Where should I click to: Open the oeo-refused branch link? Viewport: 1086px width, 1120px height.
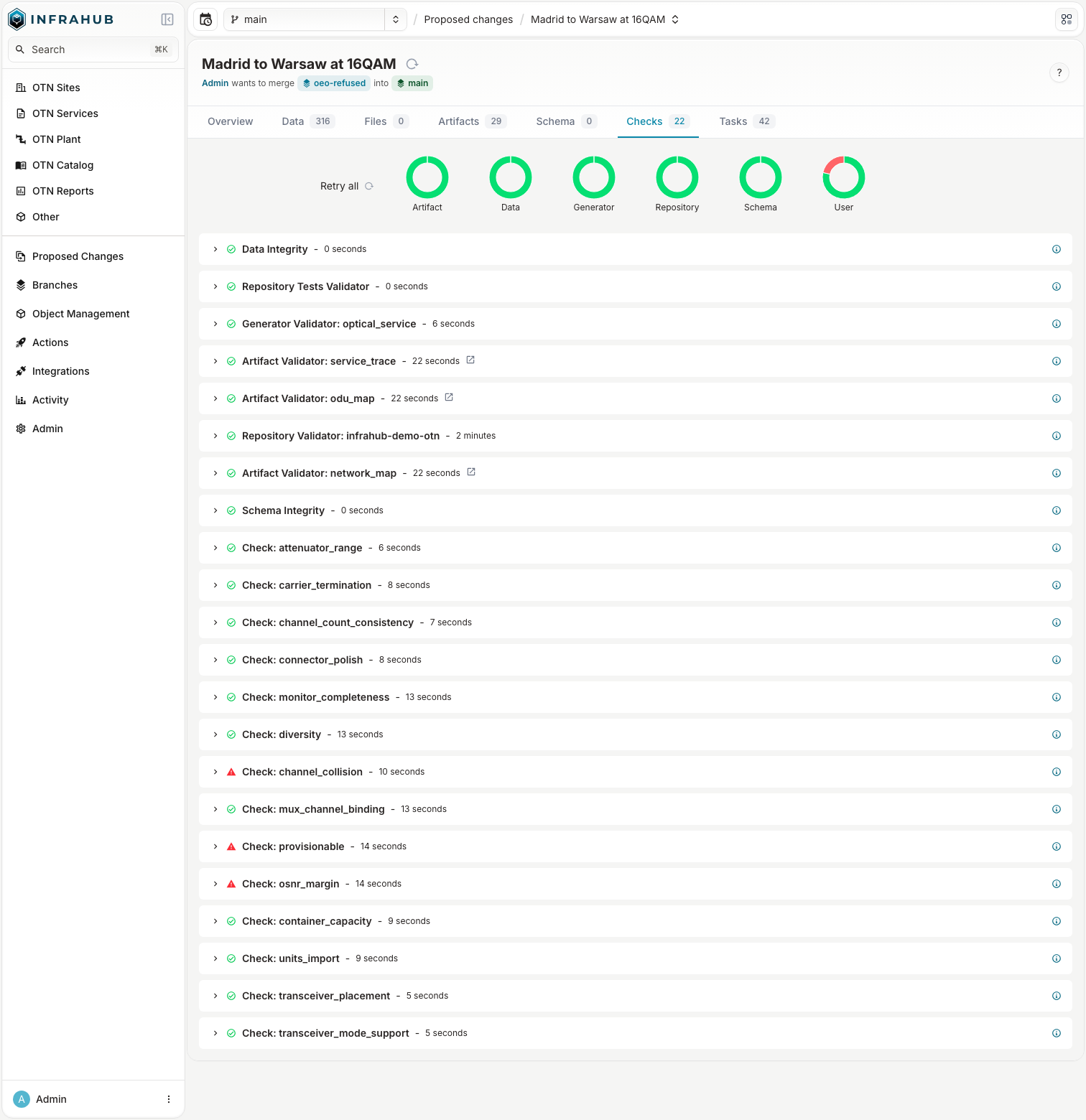click(334, 83)
